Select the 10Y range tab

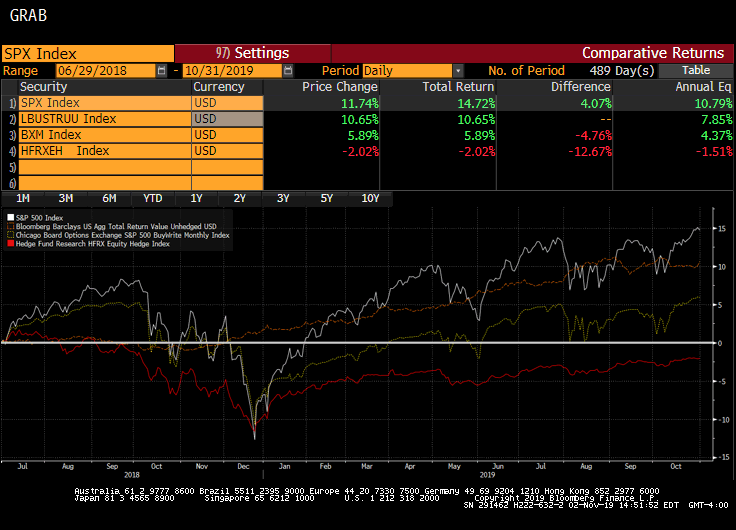point(370,199)
